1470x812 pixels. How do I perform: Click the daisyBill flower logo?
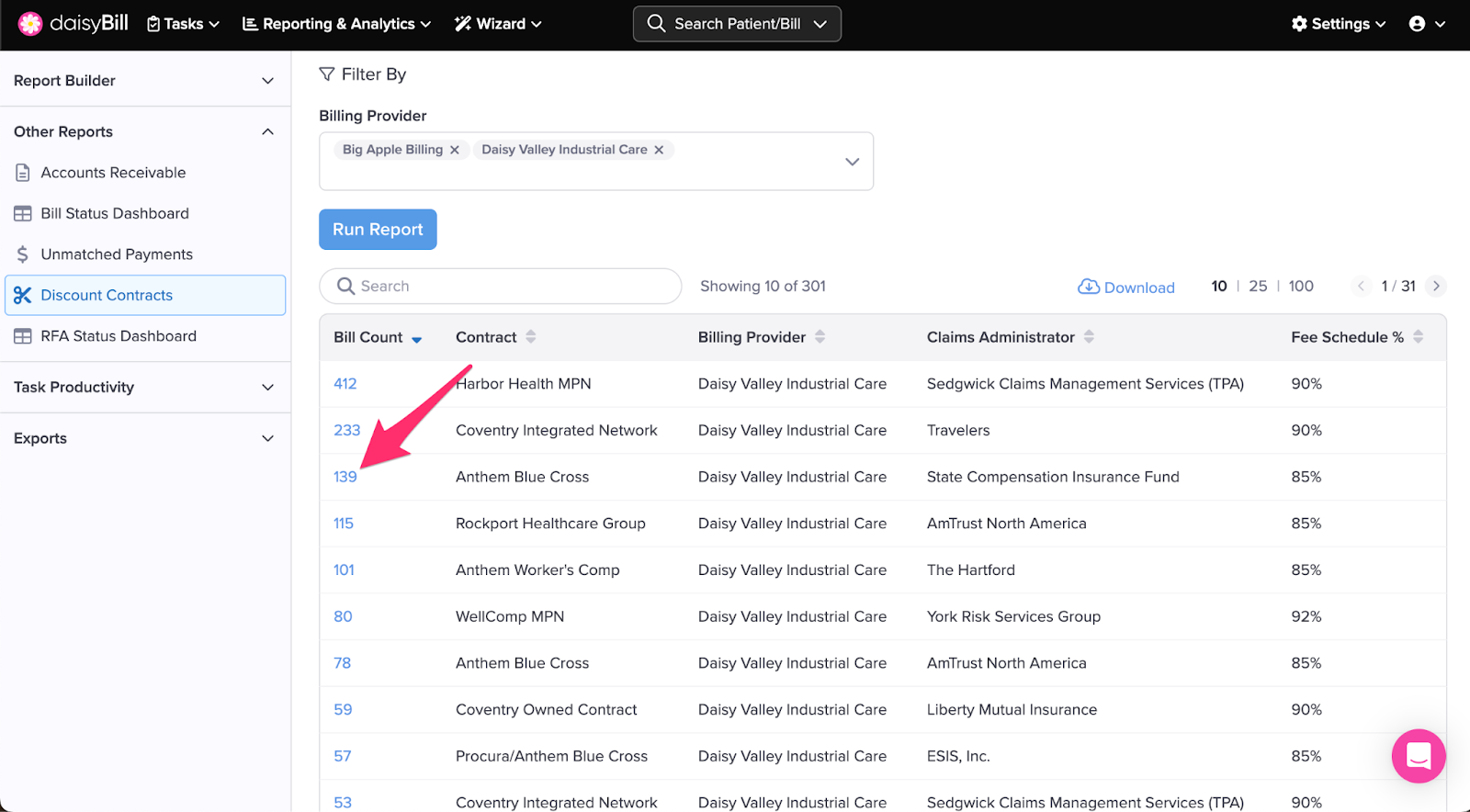[x=29, y=24]
